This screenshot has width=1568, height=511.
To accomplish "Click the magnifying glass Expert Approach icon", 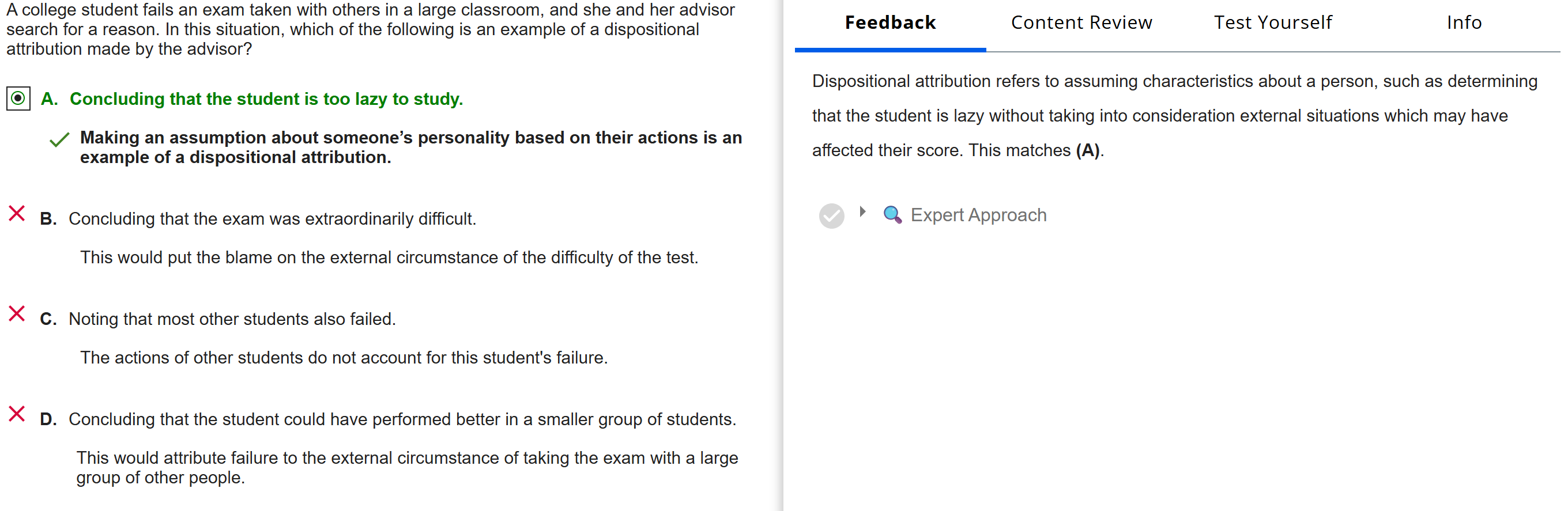I will [892, 215].
